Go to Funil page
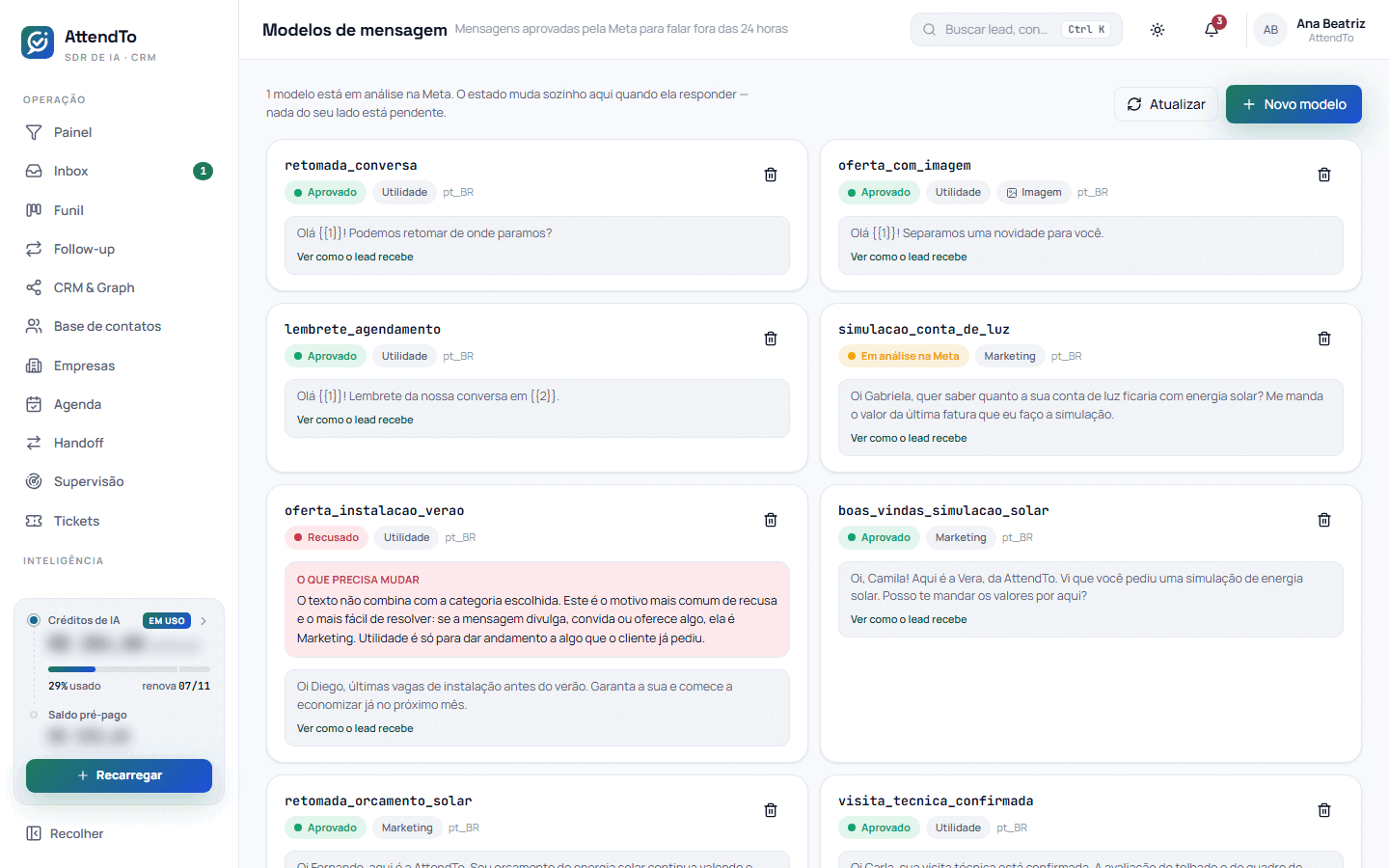 coord(120,210)
